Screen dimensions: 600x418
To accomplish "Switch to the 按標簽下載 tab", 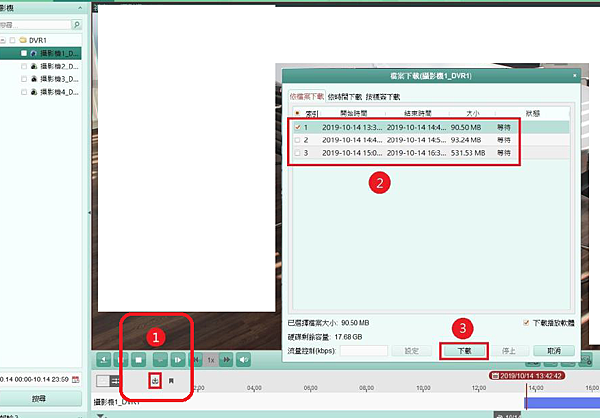I will (x=383, y=97).
